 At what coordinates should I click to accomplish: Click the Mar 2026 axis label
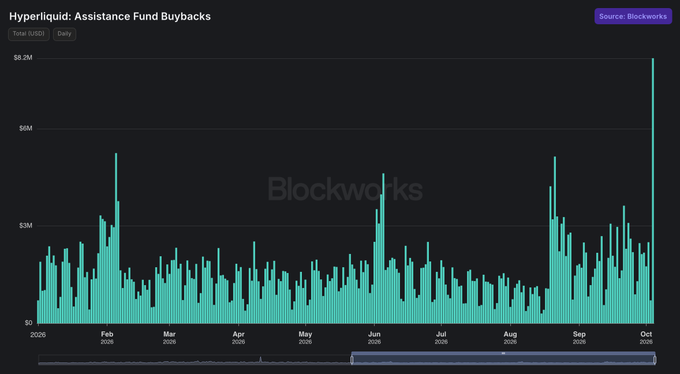(169, 338)
